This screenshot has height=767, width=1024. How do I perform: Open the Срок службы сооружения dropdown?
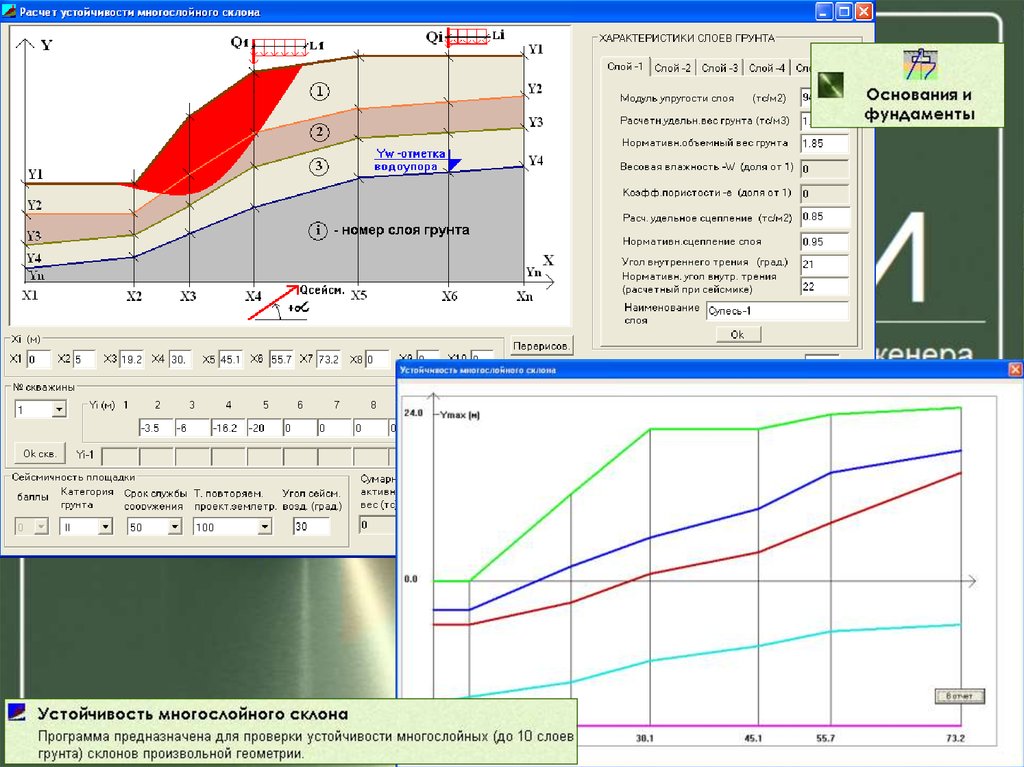[x=174, y=527]
